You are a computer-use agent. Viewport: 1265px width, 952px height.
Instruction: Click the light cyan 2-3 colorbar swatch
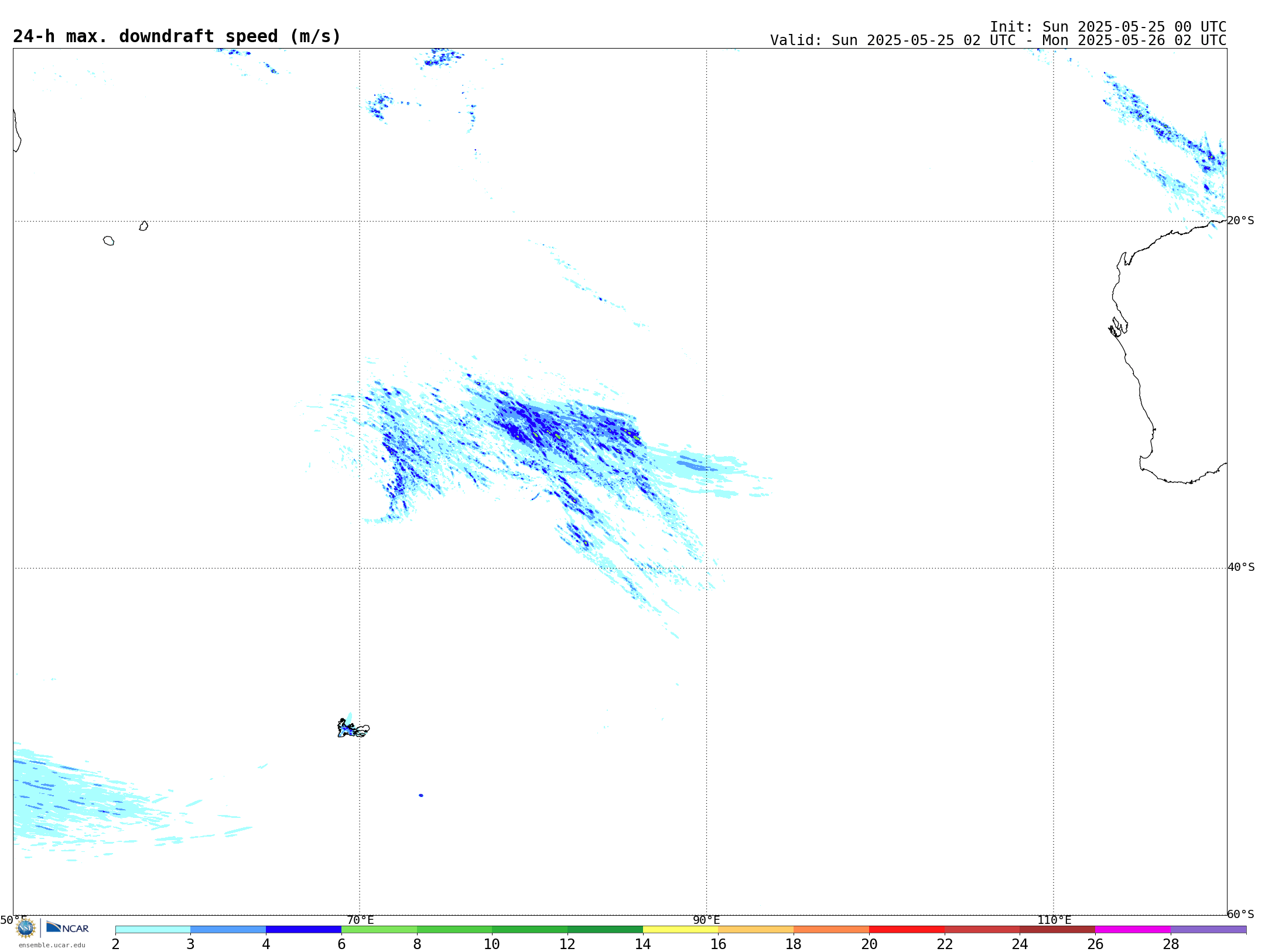[153, 929]
